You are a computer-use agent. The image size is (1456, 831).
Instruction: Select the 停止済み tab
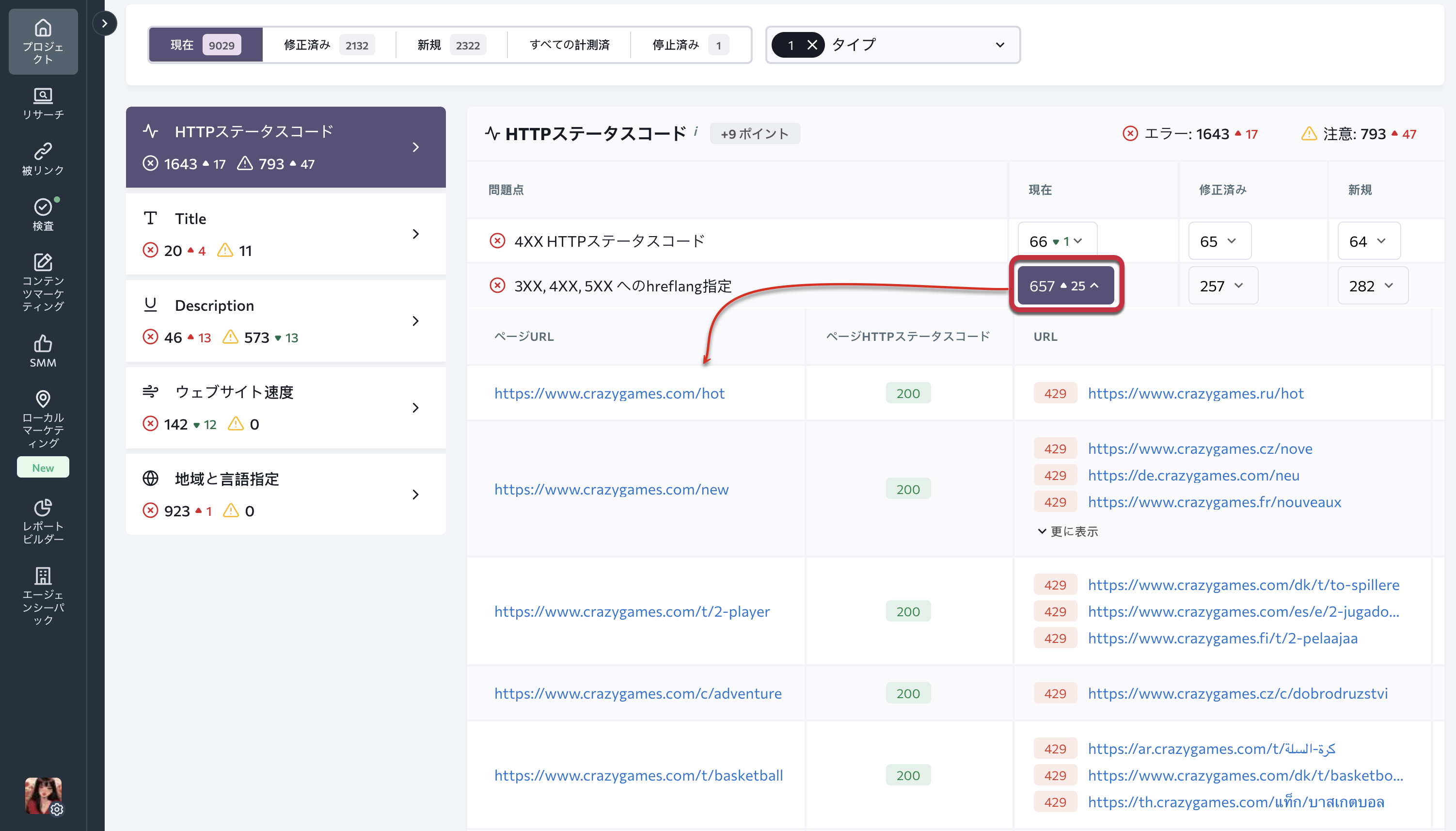pos(690,45)
